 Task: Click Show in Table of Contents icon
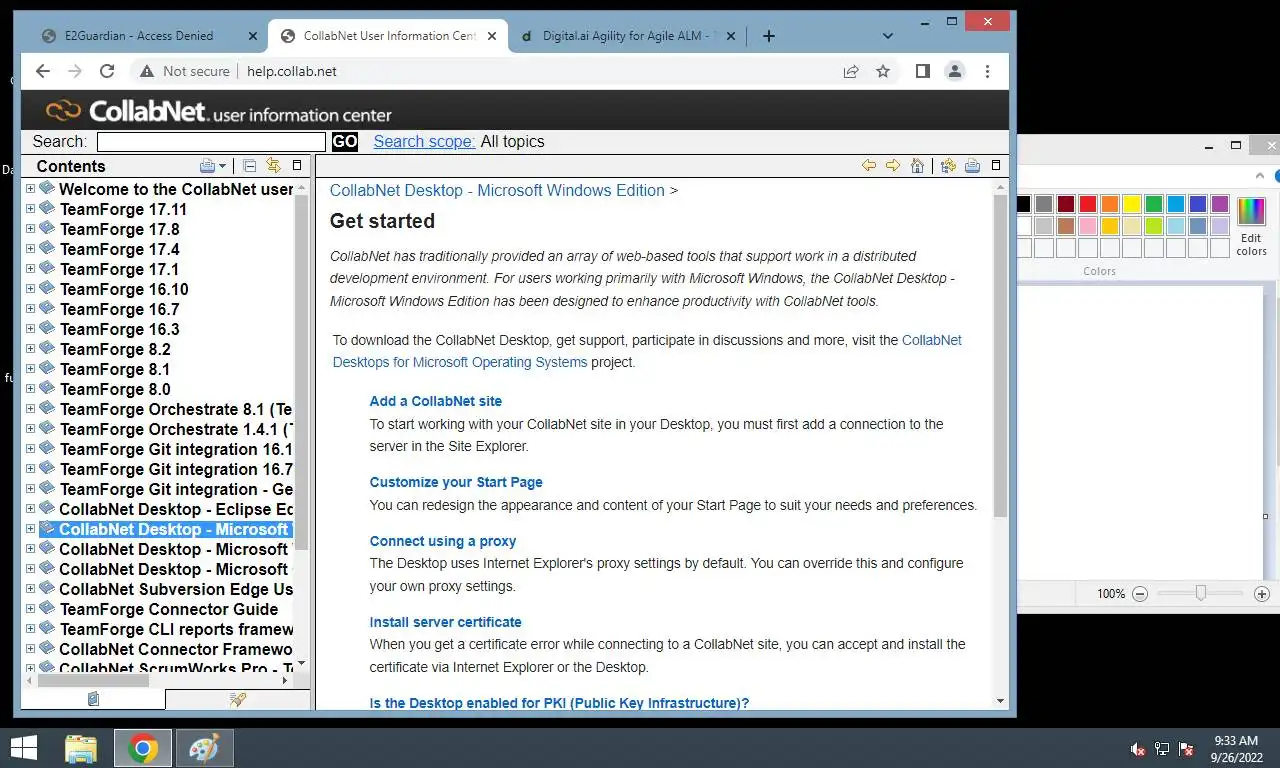tap(948, 166)
